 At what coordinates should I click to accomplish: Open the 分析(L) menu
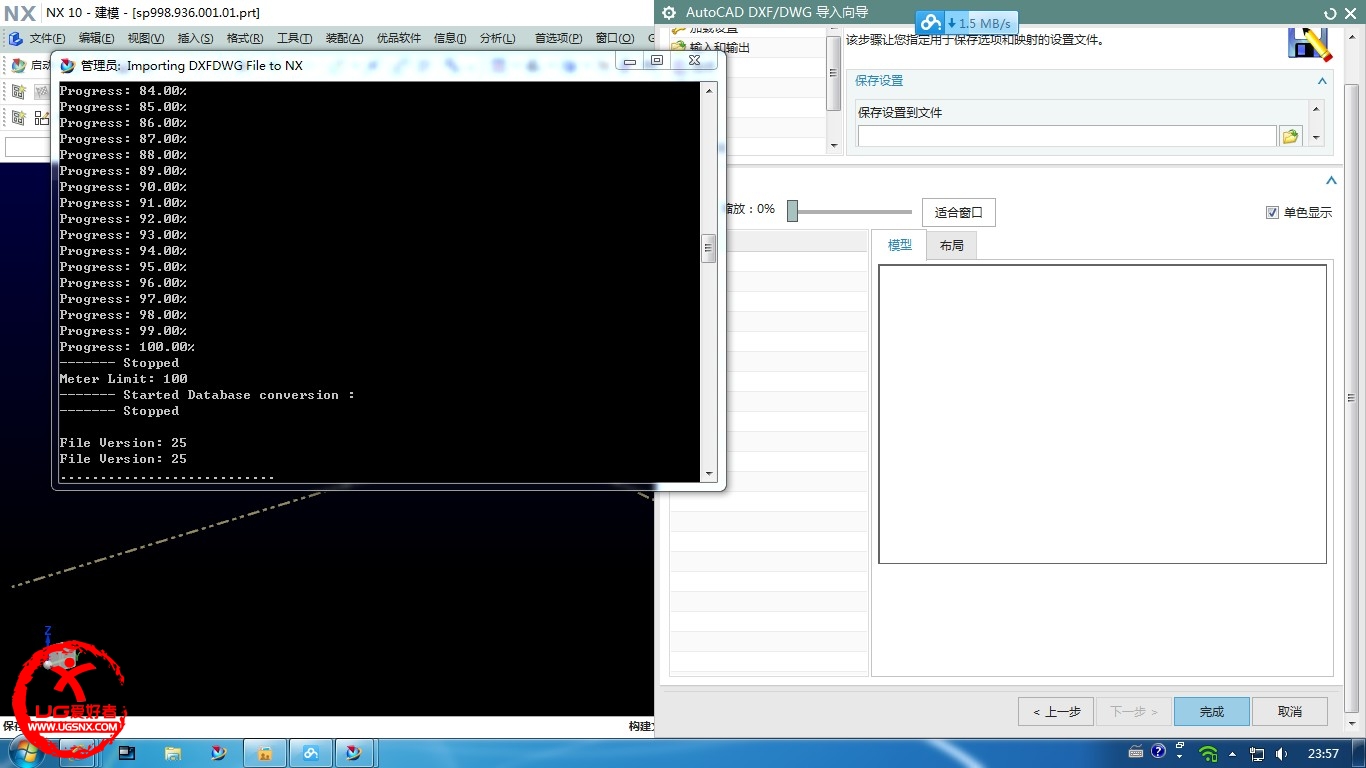(x=498, y=38)
